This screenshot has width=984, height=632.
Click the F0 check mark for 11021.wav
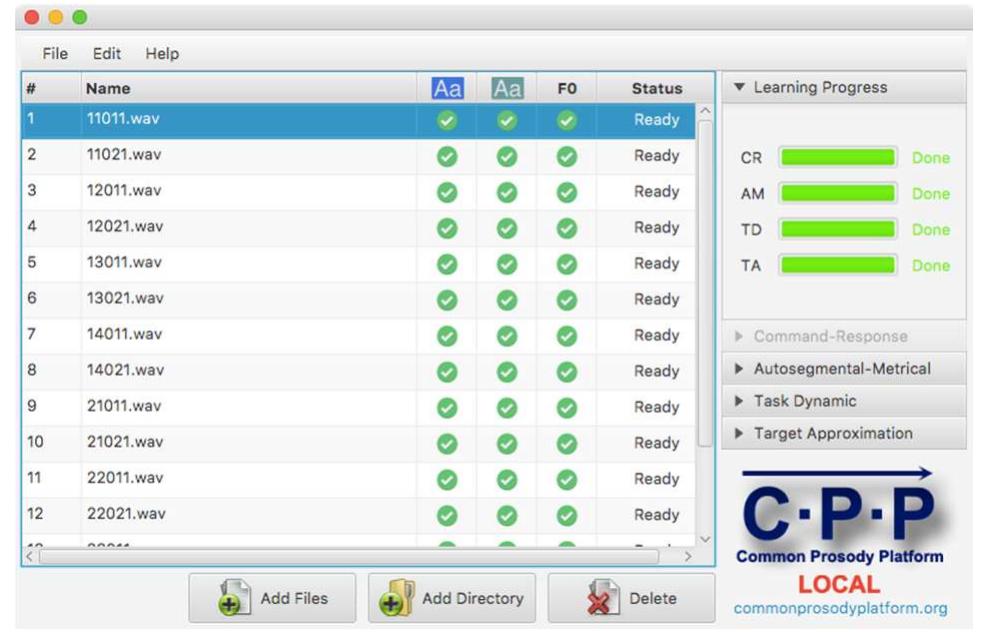567,156
